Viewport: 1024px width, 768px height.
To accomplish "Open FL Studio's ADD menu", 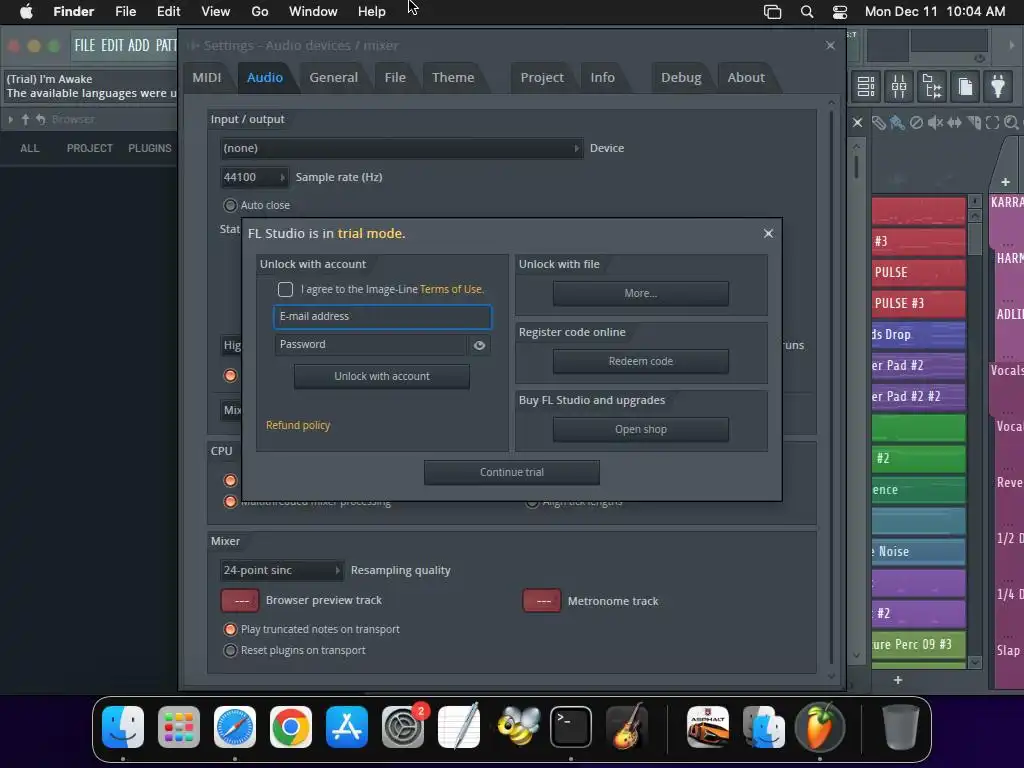I will pos(138,45).
